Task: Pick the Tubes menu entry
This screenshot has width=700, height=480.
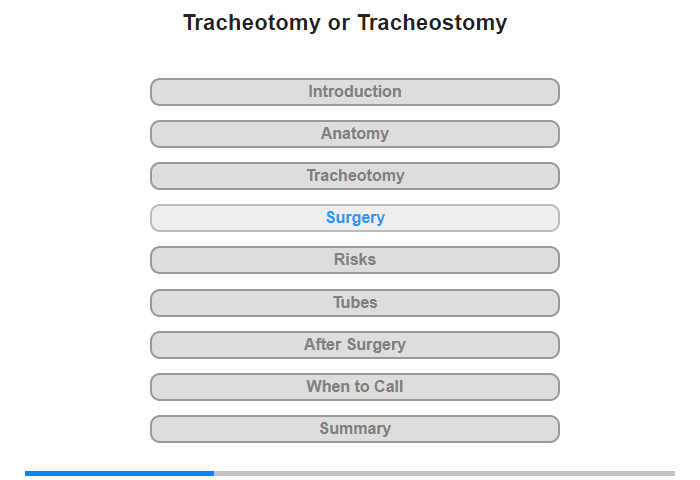Action: tap(355, 302)
